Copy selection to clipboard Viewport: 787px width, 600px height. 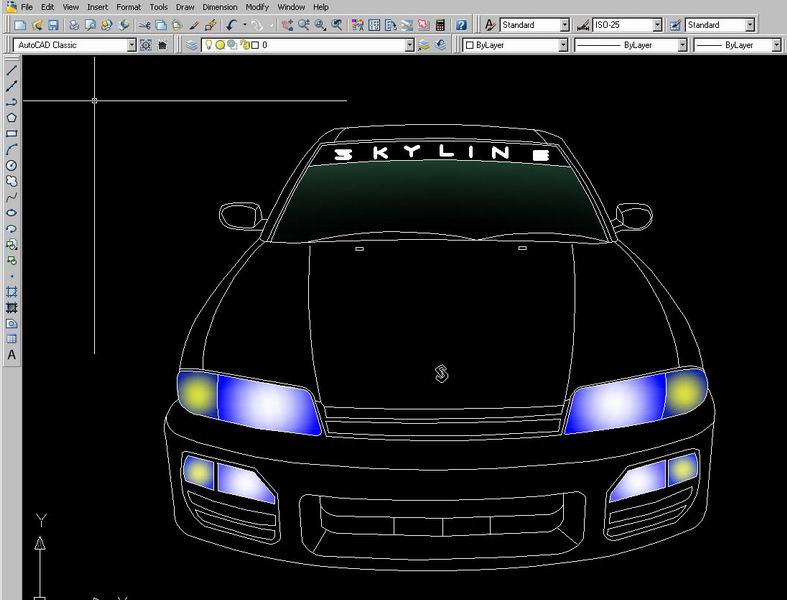[x=161, y=25]
